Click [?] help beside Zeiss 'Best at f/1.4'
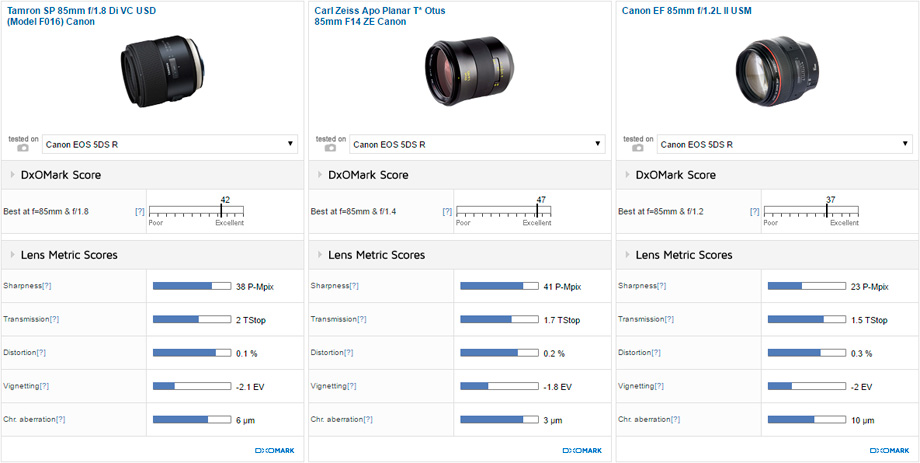 click(447, 212)
